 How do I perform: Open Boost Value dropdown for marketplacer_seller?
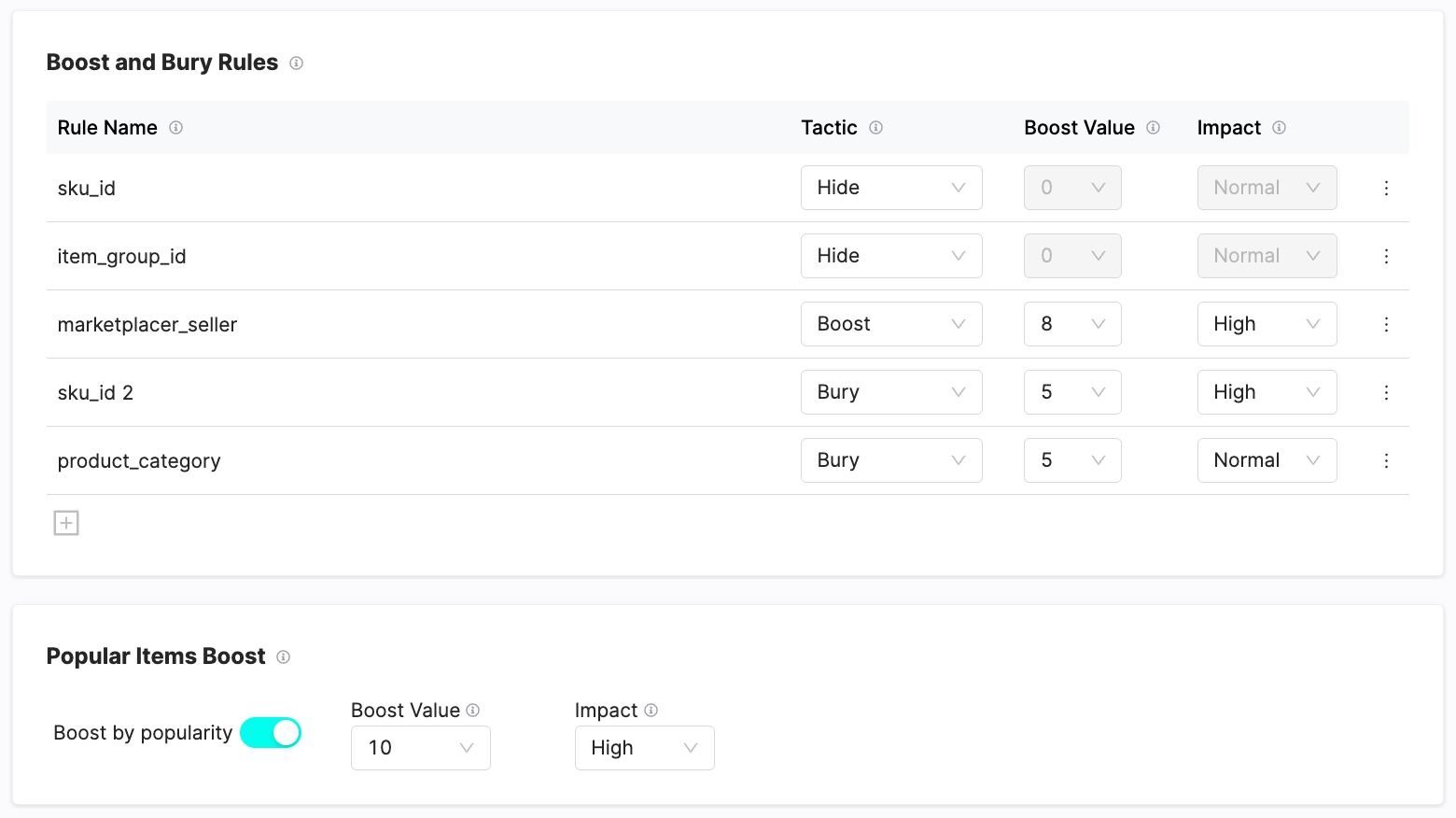[x=1072, y=324]
